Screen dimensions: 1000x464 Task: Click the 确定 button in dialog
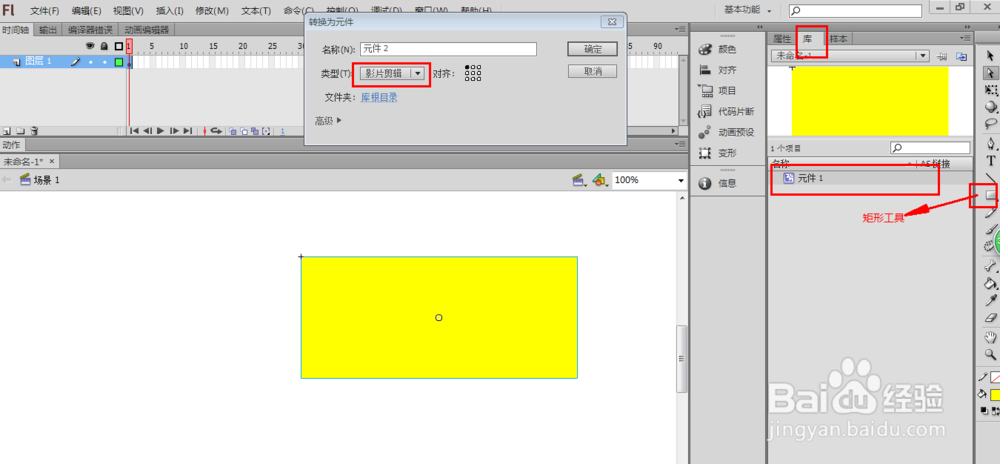click(x=592, y=49)
